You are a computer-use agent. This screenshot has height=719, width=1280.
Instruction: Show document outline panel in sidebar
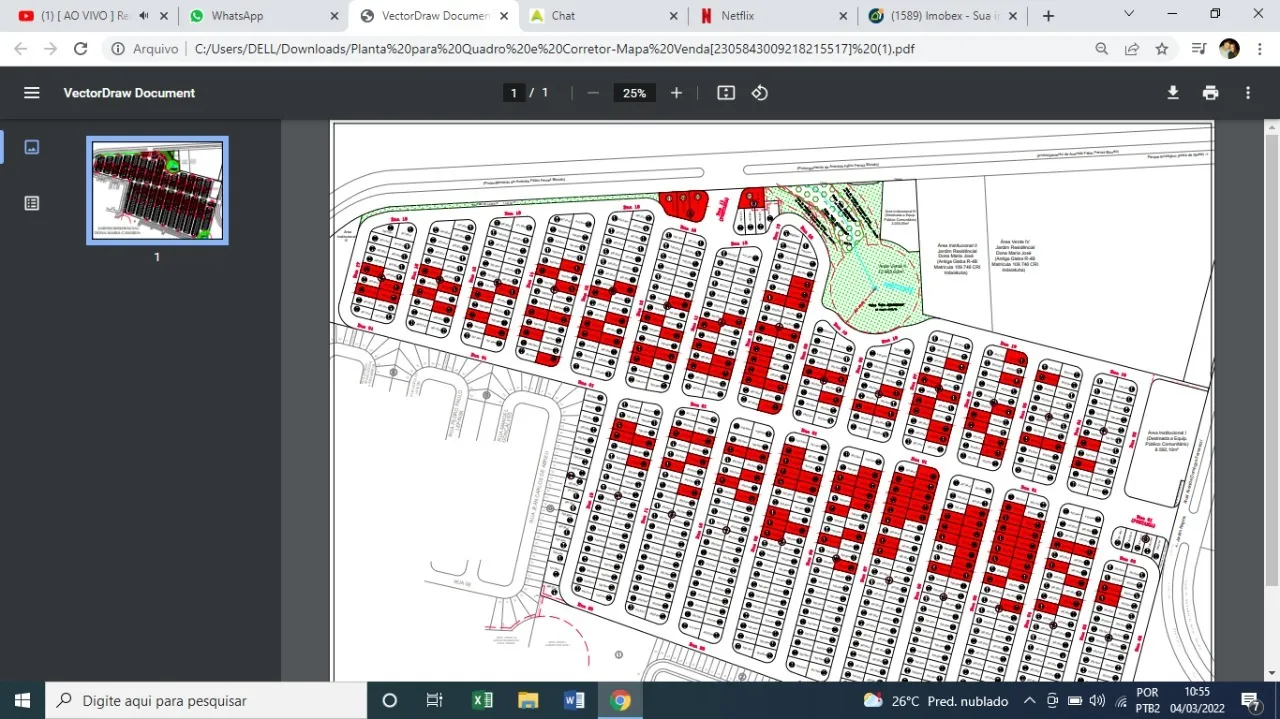(x=32, y=203)
